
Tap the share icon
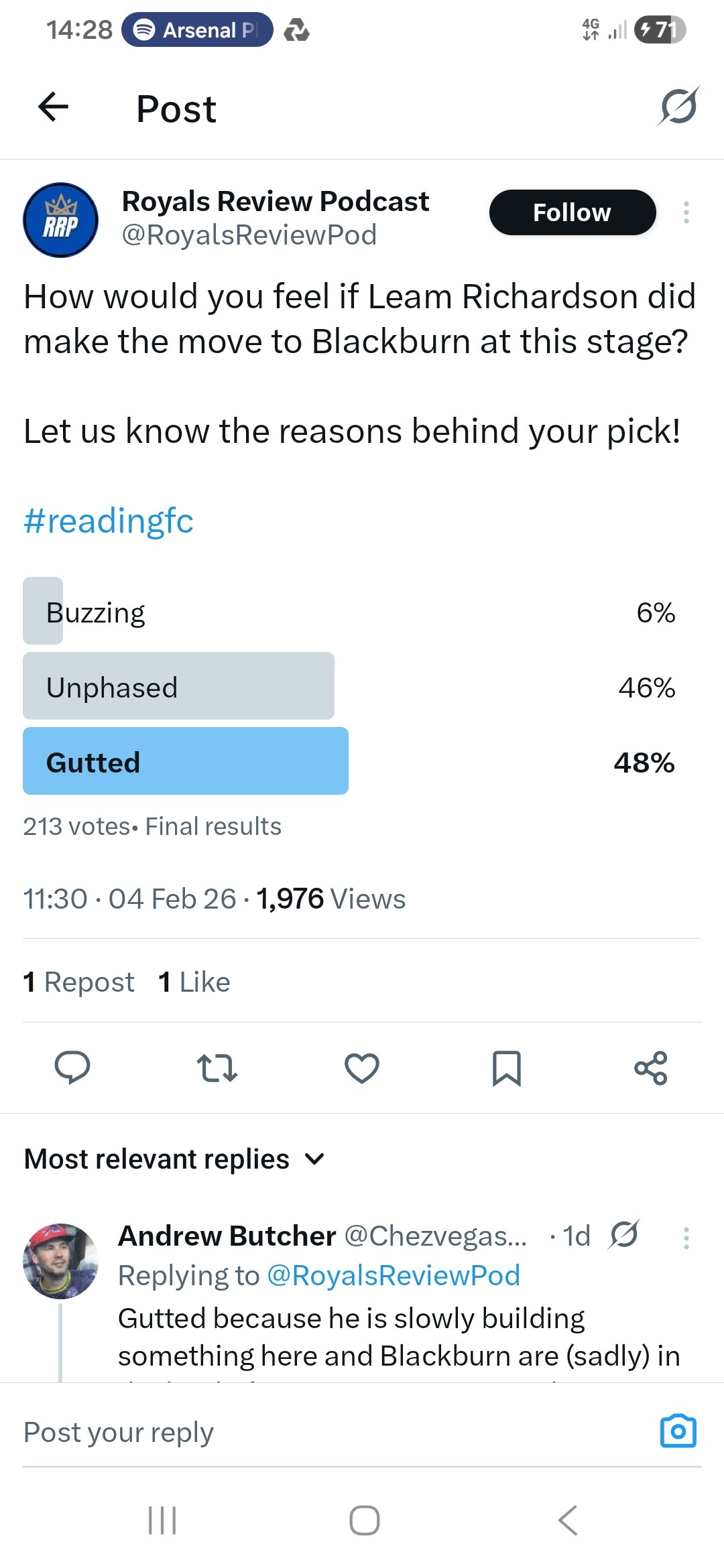click(651, 1068)
